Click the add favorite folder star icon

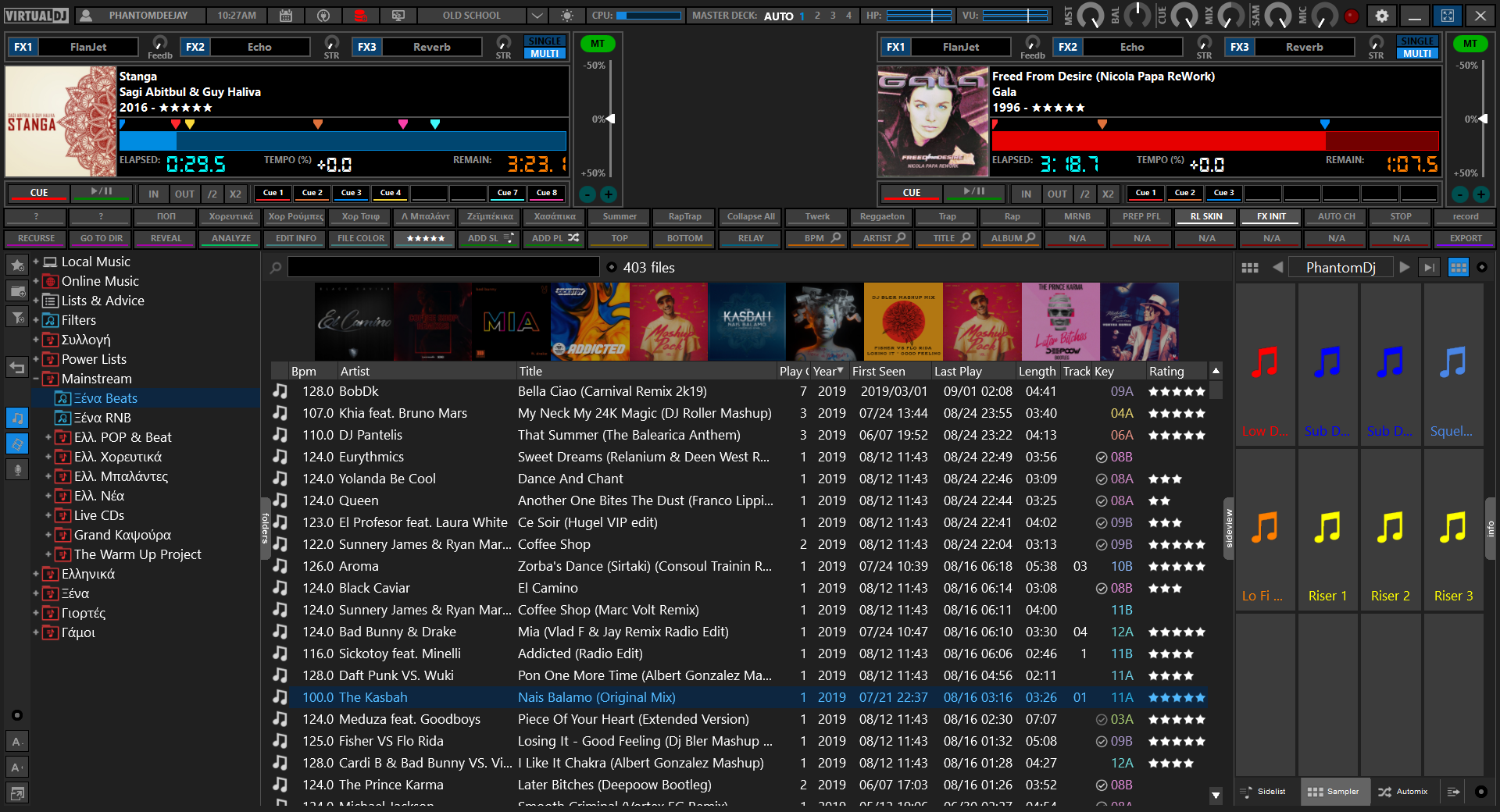[16, 265]
